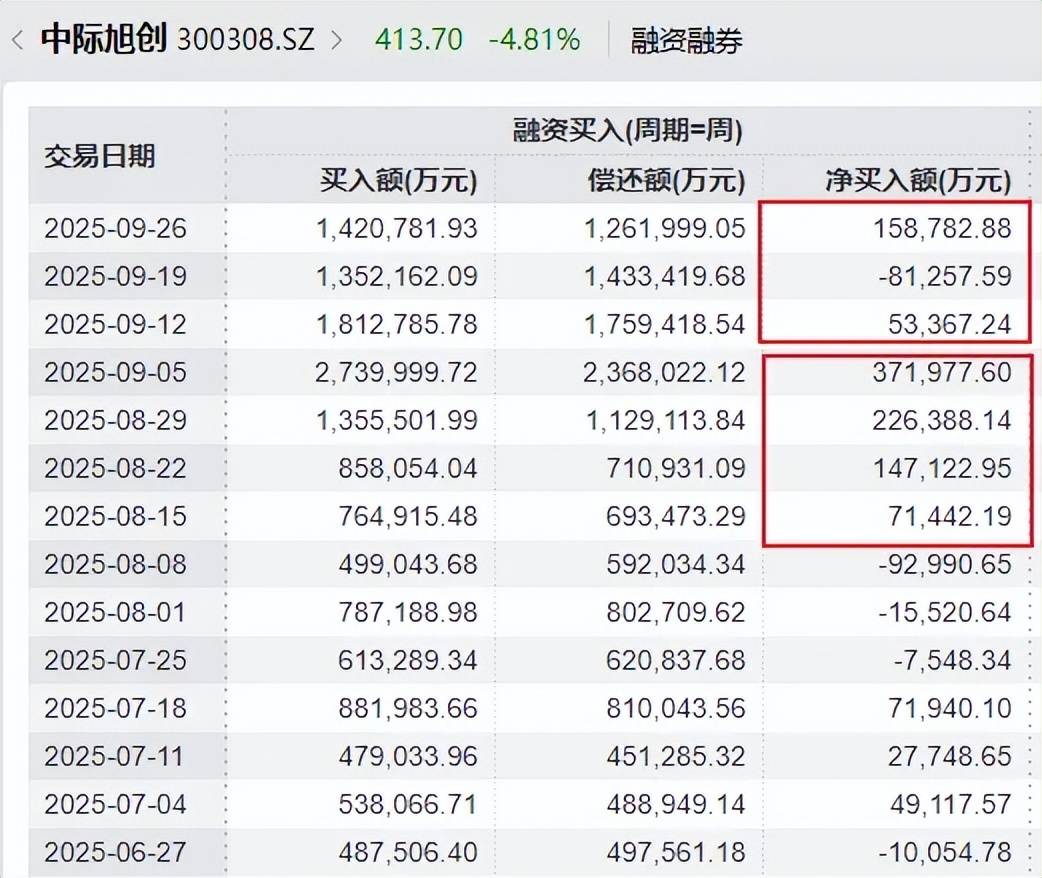The image size is (1042, 878).
Task: Click net buy value 71,442.19
Action: coord(950,516)
